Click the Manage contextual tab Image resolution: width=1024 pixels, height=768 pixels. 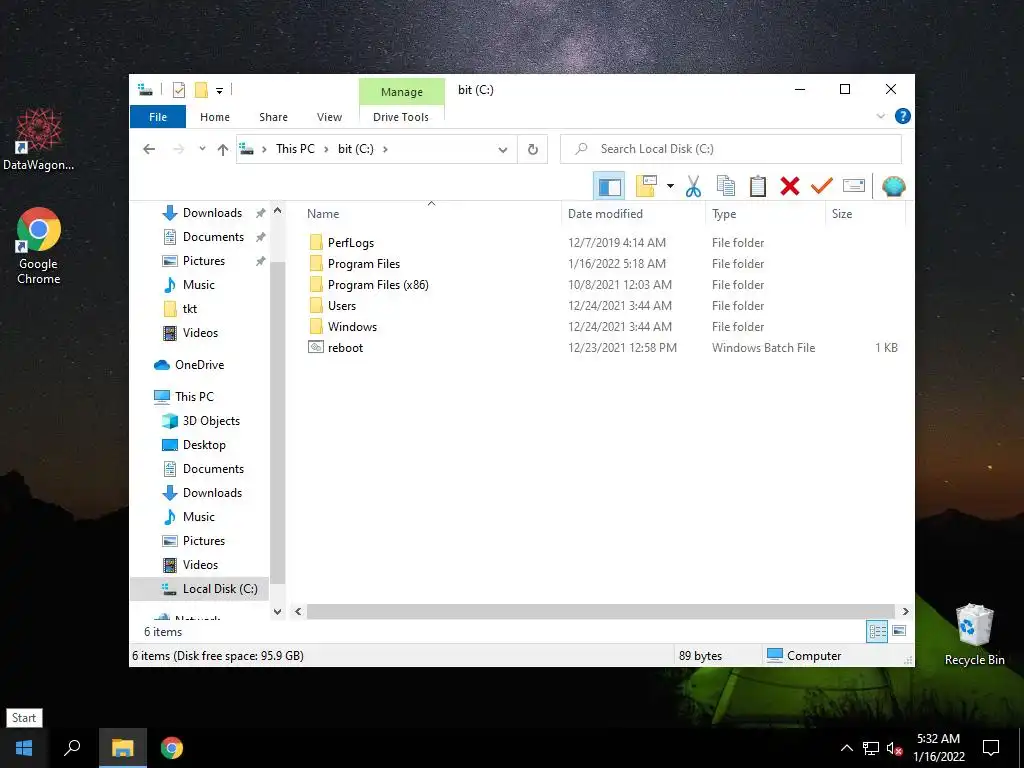[x=402, y=92]
